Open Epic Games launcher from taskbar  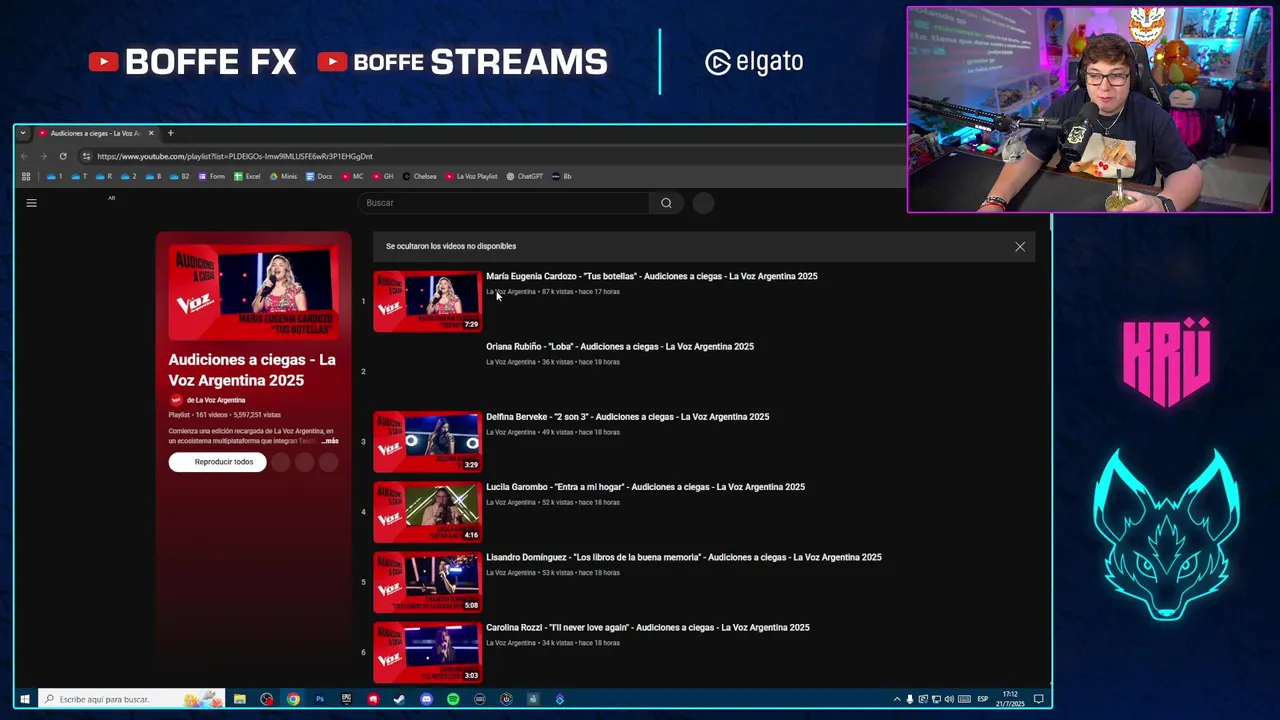[346, 699]
